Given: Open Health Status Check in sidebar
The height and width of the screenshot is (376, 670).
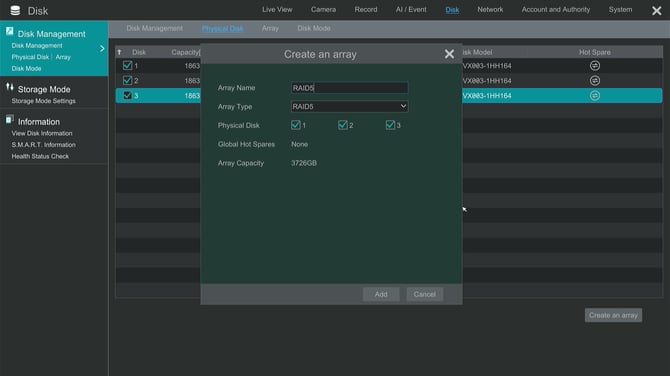Looking at the screenshot, I should [40, 156].
